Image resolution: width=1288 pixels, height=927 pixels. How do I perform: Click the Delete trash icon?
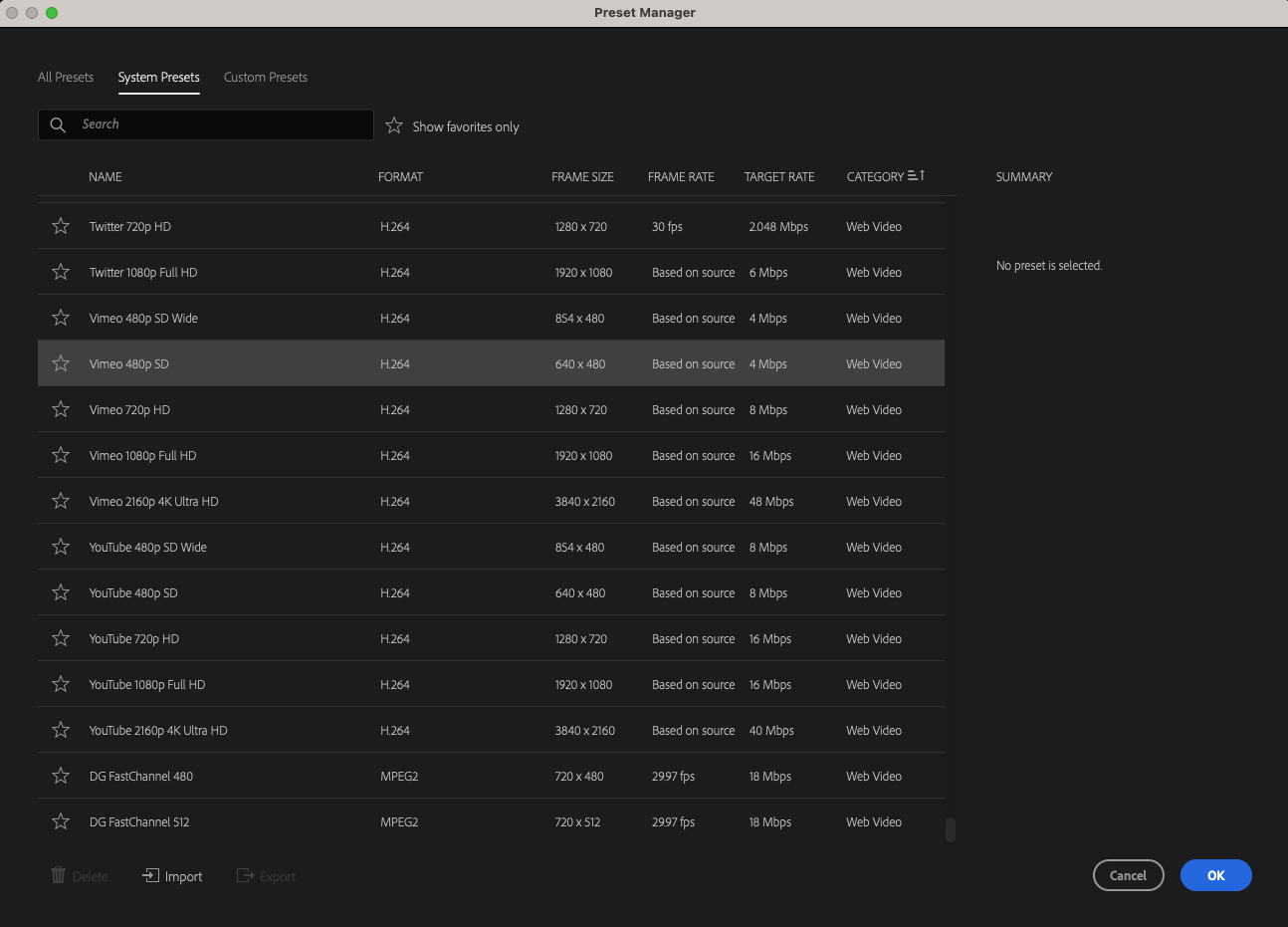[x=58, y=875]
